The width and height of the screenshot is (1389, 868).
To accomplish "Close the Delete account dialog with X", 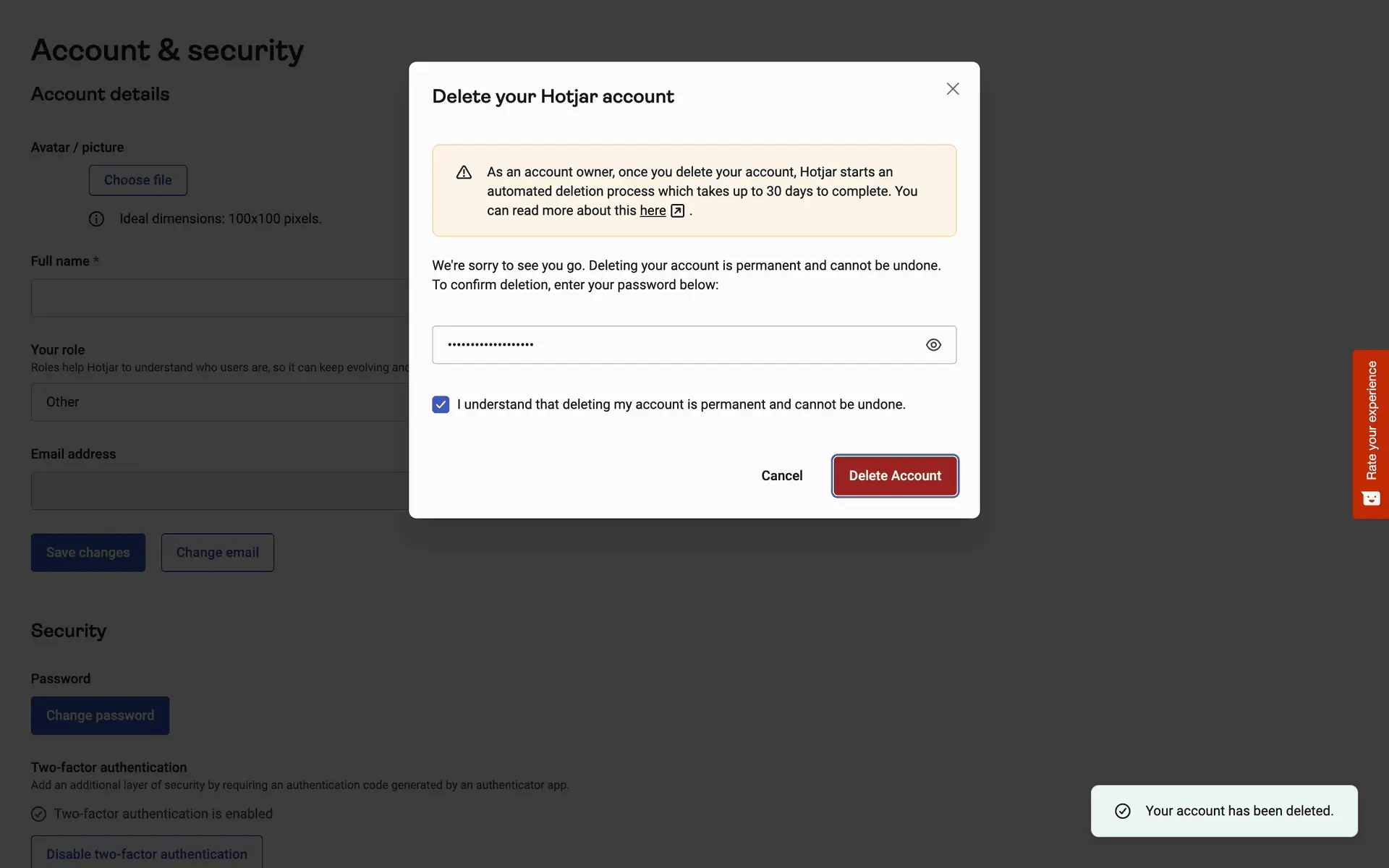I will (953, 89).
